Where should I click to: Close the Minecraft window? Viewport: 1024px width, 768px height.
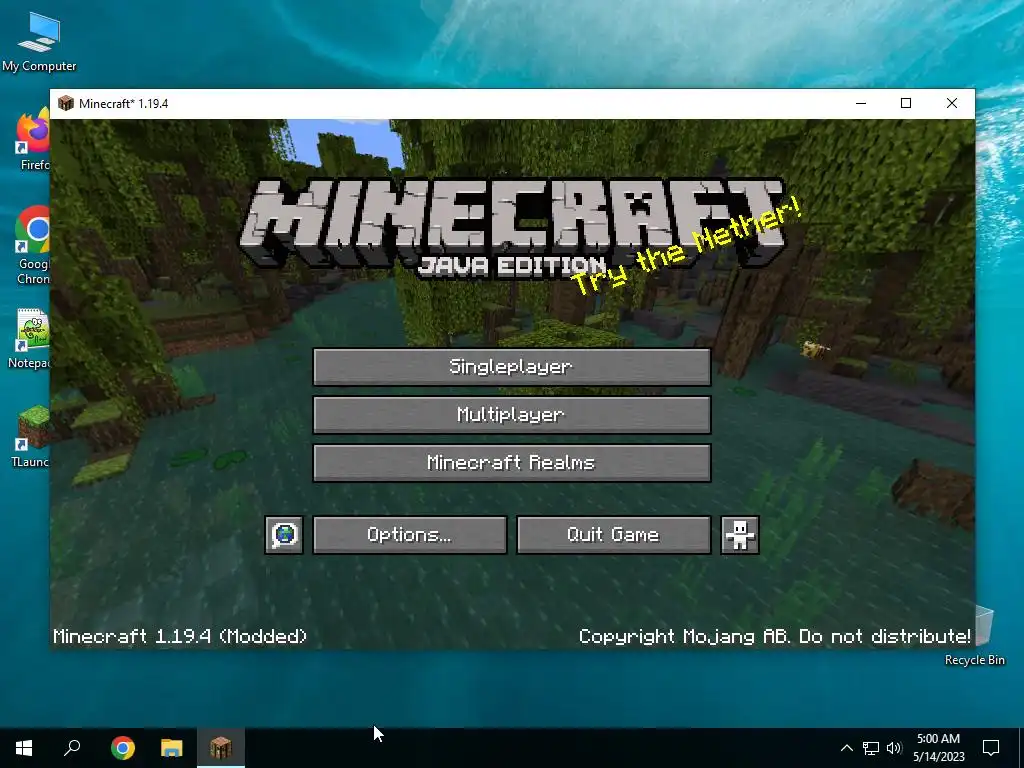952,103
